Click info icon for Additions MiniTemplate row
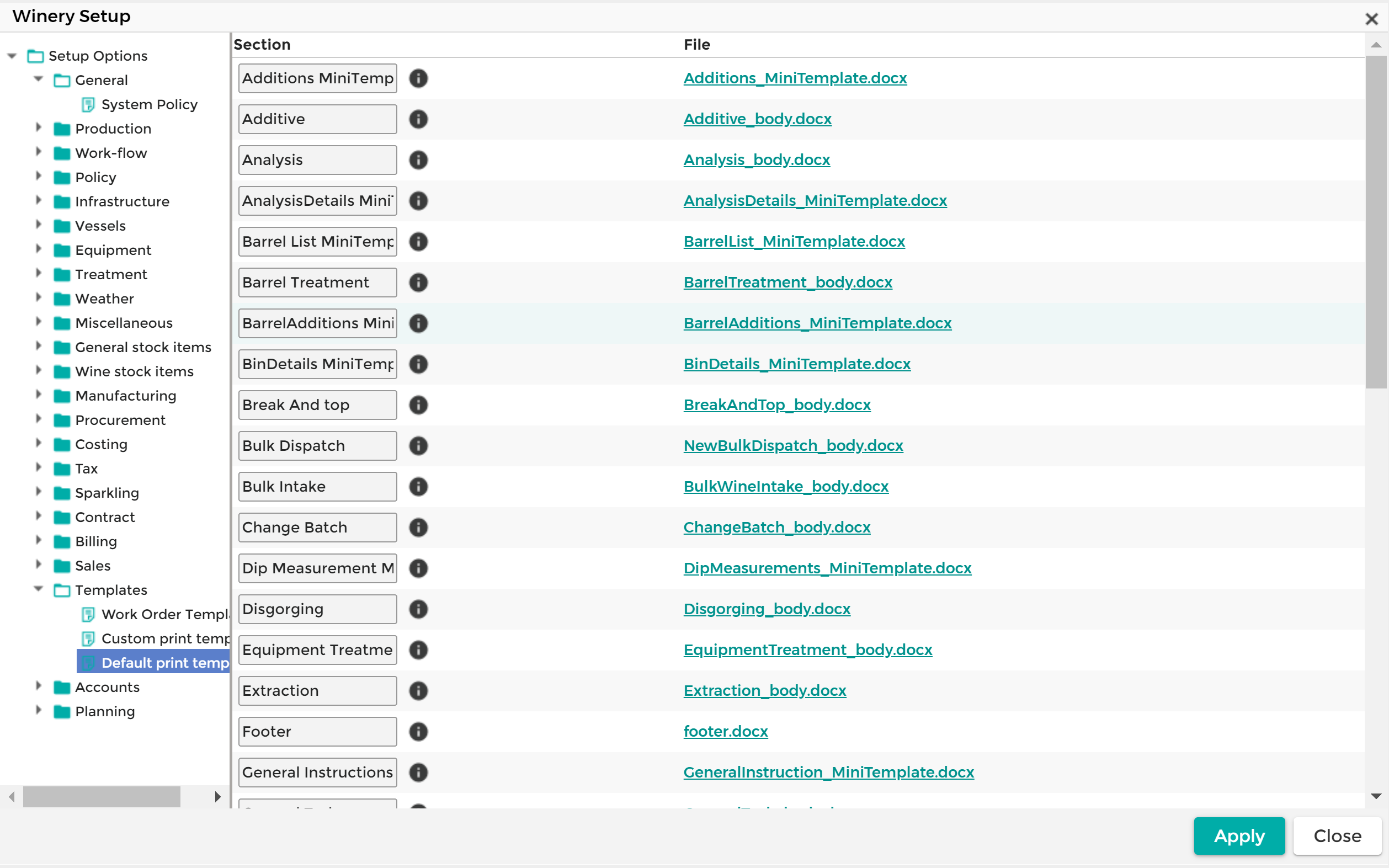The width and height of the screenshot is (1389, 868). (418, 78)
